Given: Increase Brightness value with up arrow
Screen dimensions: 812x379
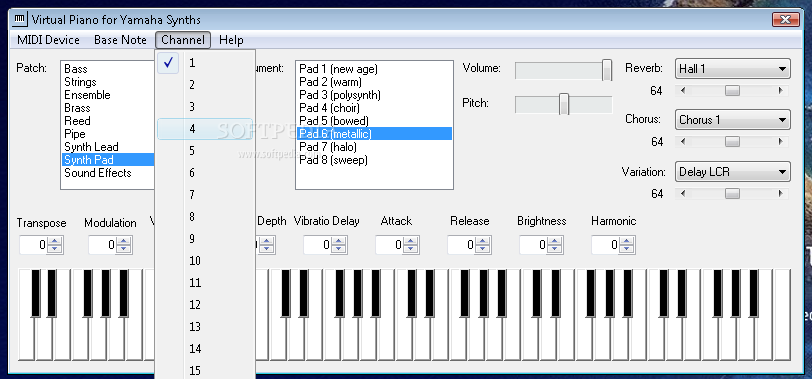Looking at the screenshot, I should (554, 241).
